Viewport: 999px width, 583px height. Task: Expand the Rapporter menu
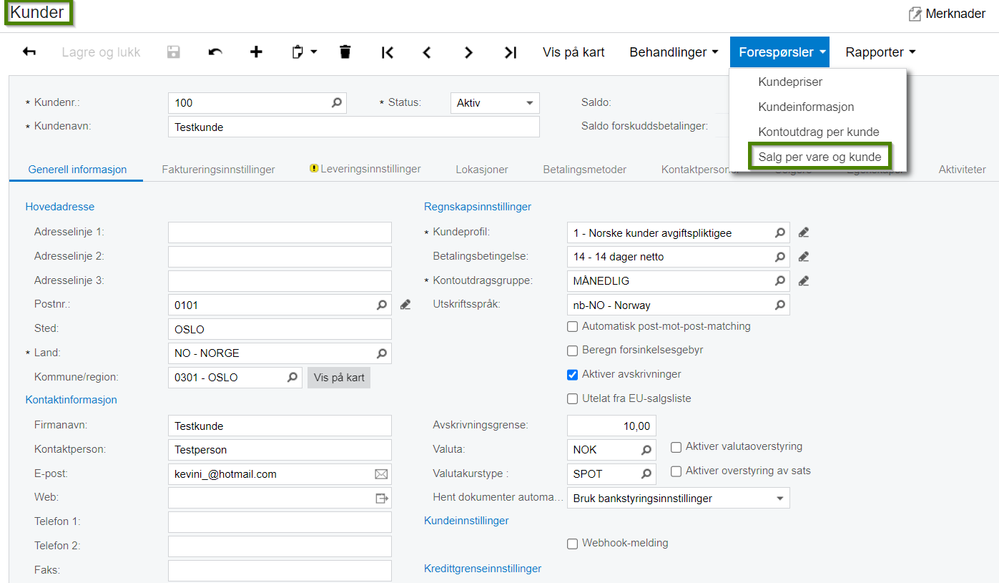coord(880,52)
